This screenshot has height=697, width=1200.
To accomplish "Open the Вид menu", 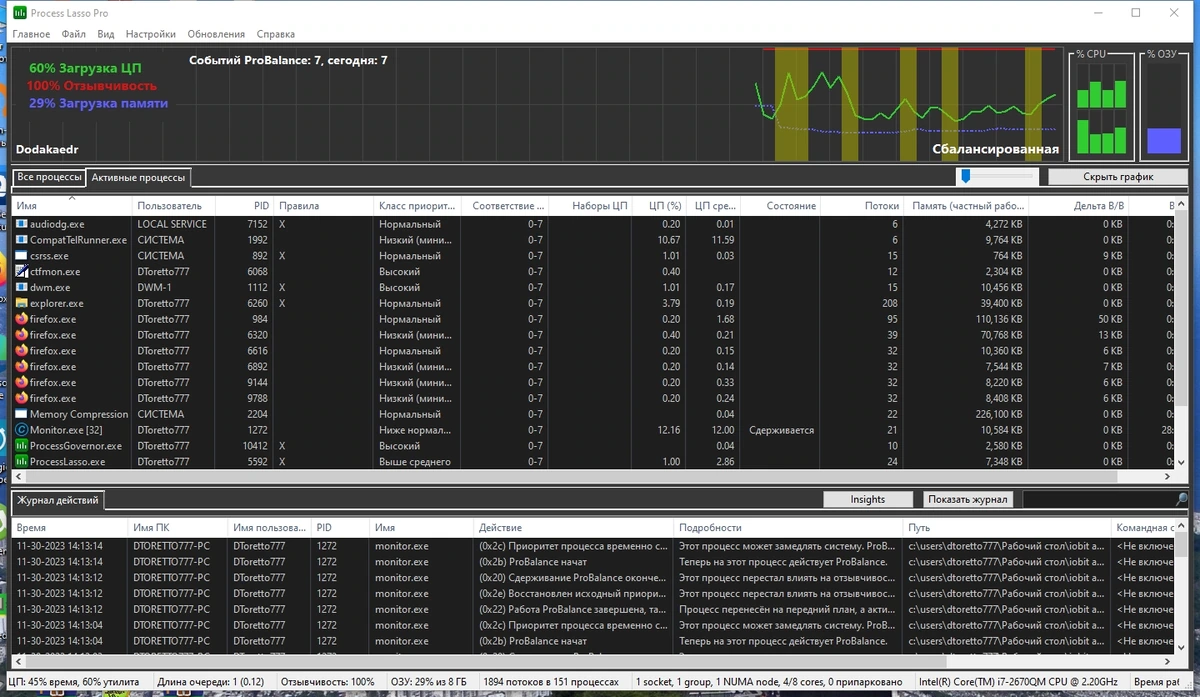I will coord(106,34).
